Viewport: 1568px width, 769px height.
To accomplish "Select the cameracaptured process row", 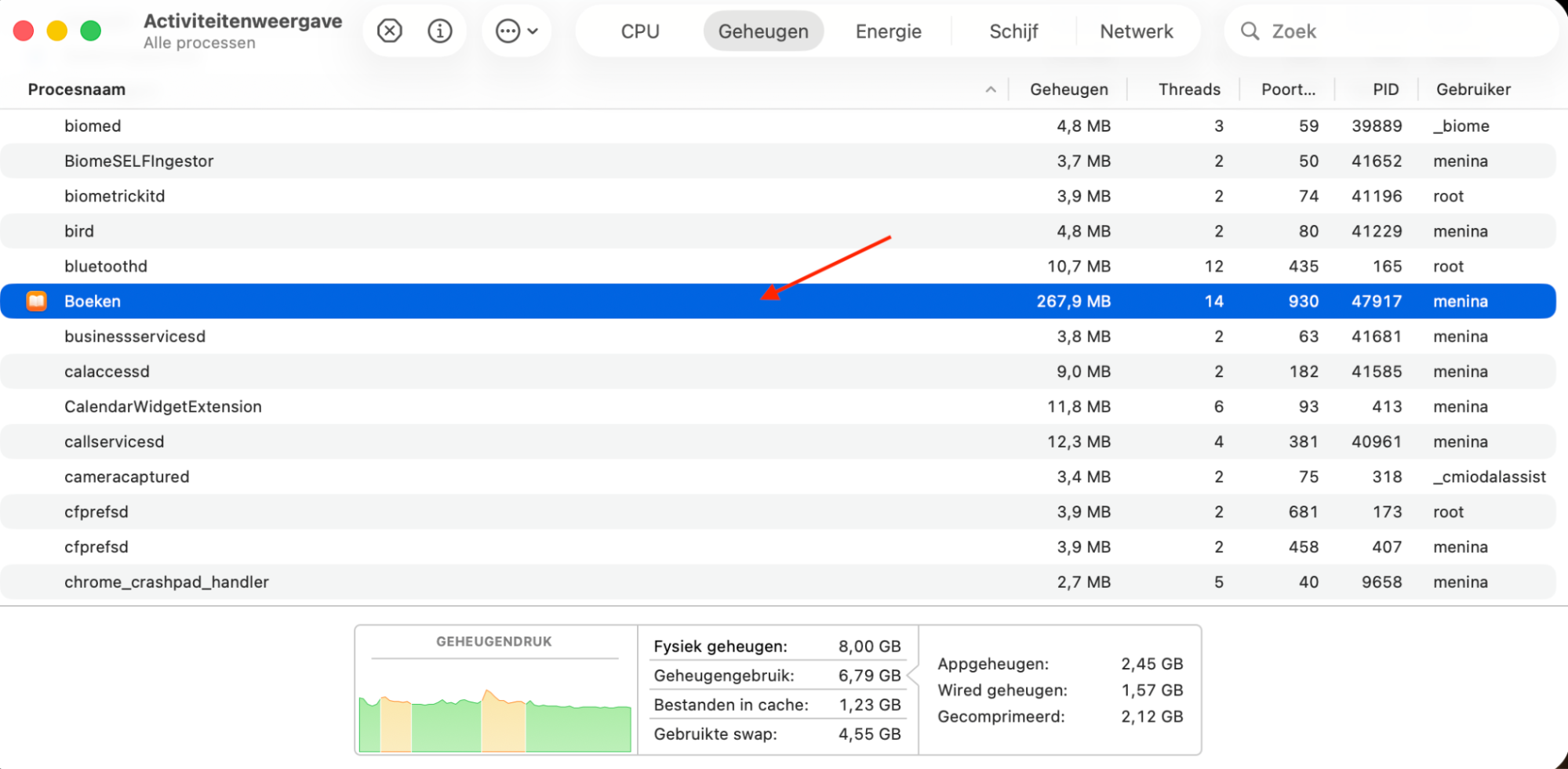I will point(314,476).
